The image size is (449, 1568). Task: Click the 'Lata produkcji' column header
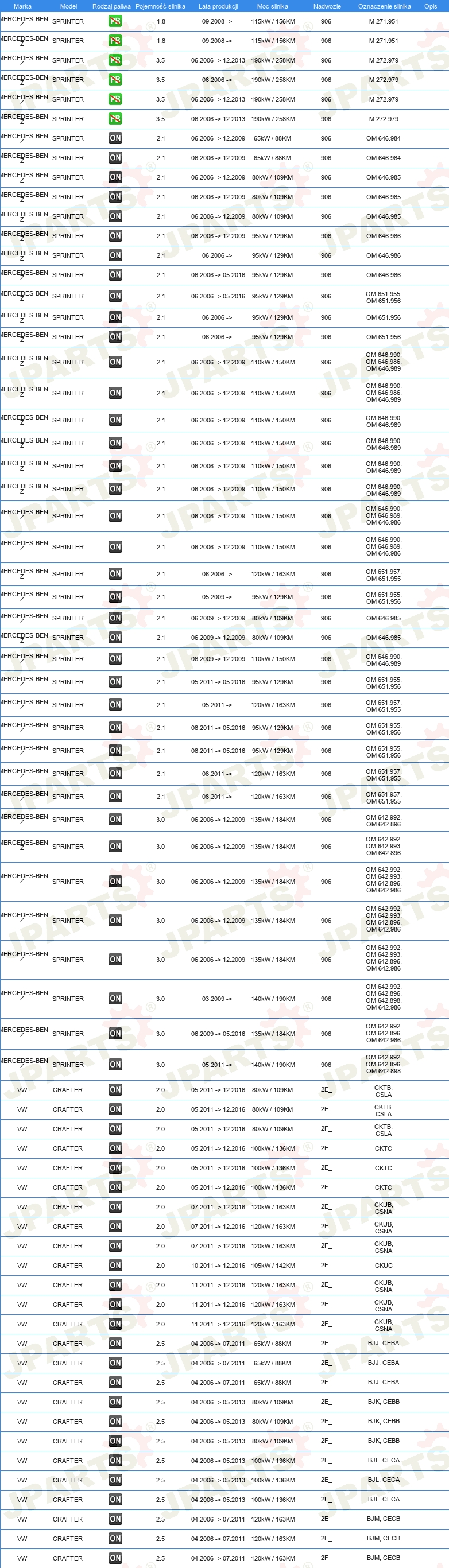[218, 6]
